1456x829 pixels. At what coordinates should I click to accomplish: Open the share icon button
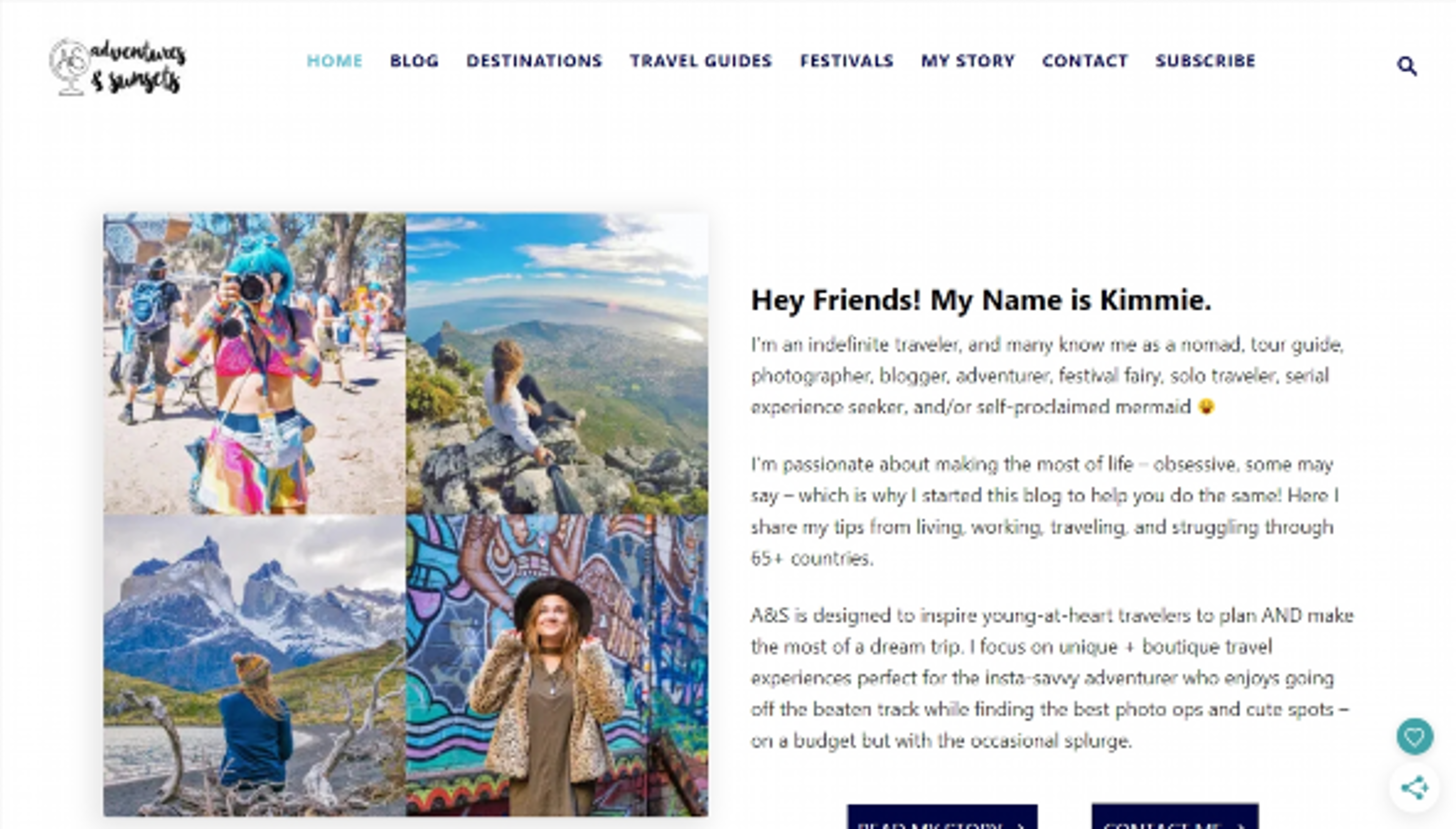click(x=1414, y=788)
